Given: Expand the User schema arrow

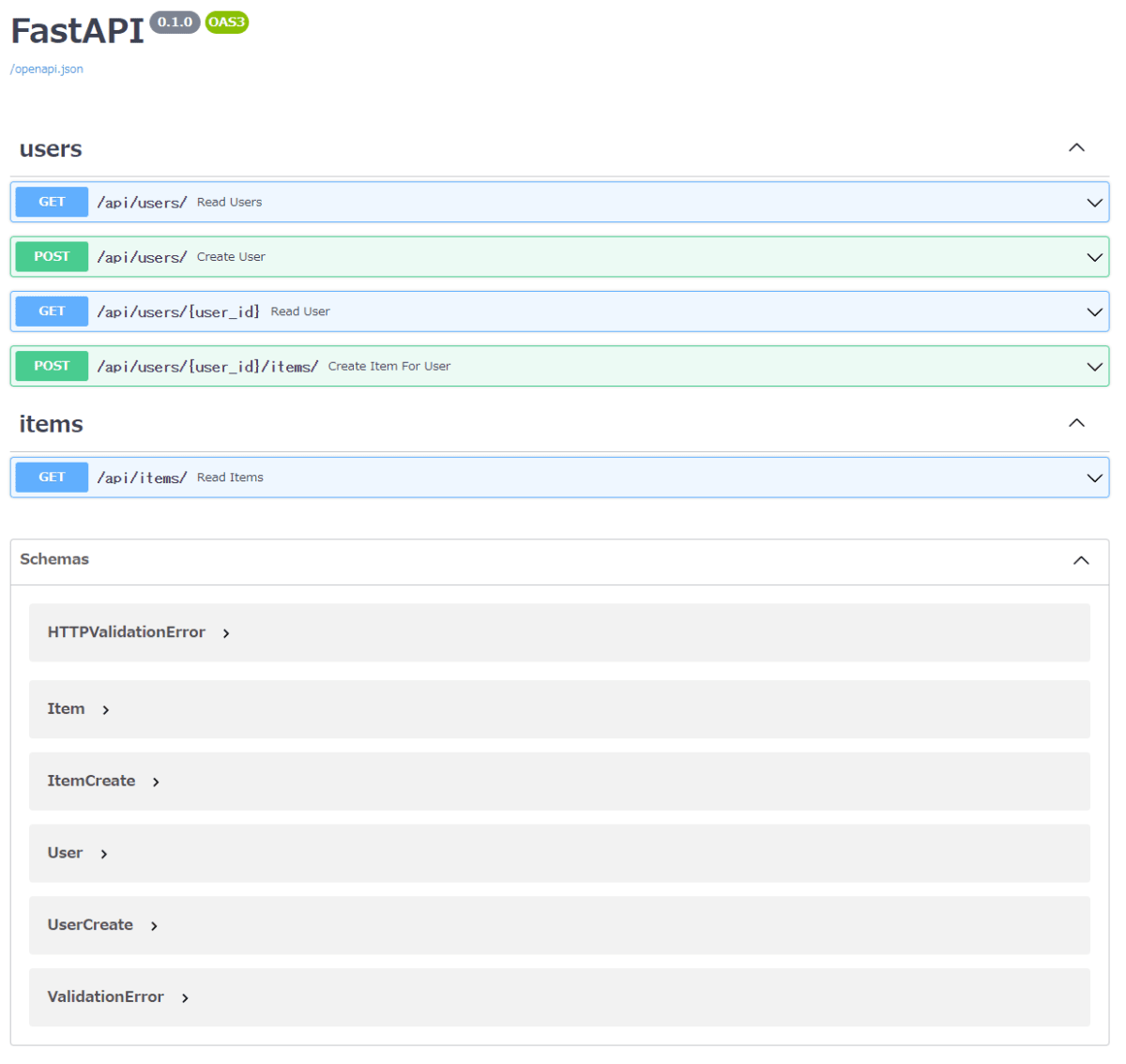Looking at the screenshot, I should [104, 854].
